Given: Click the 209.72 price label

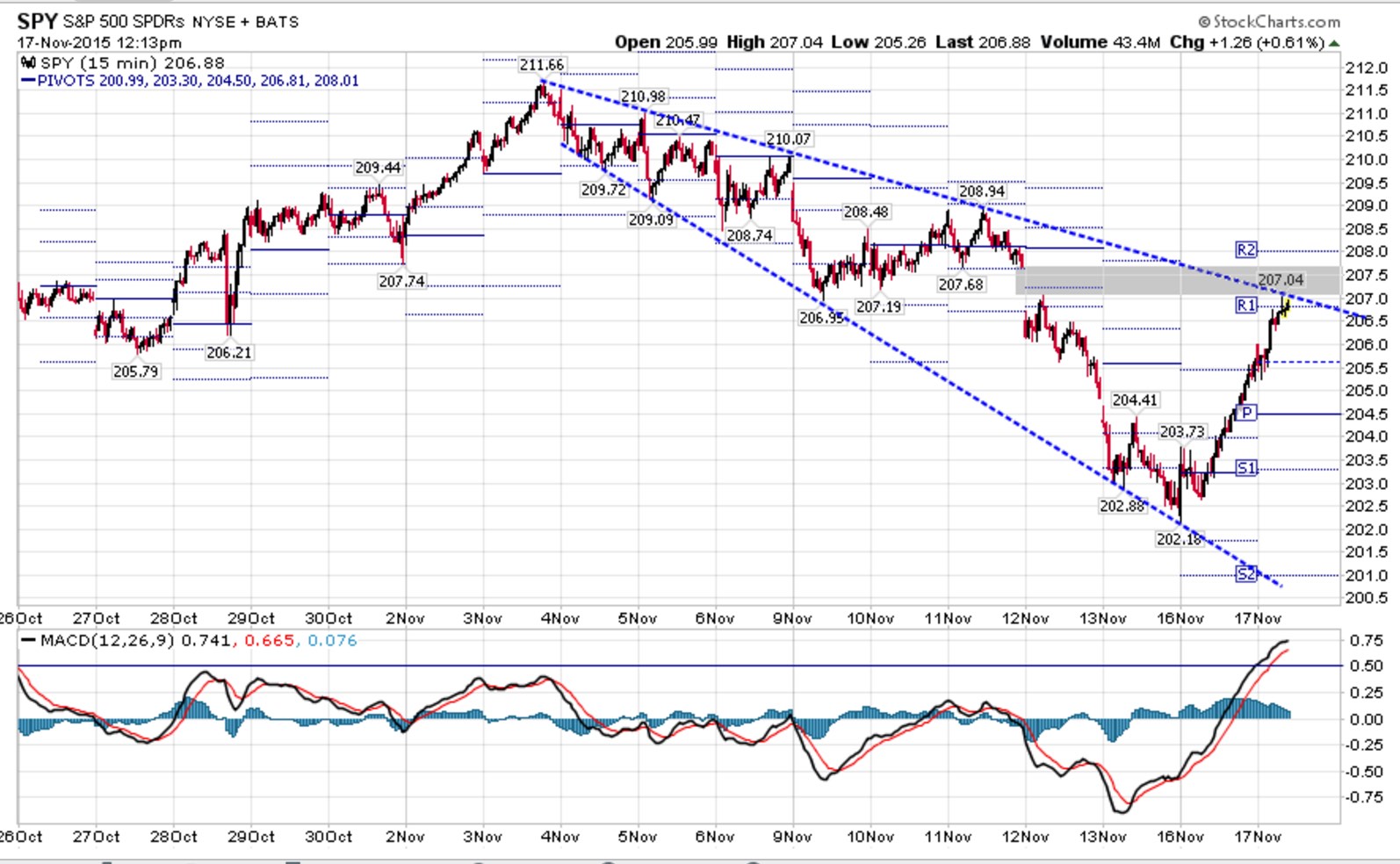Looking at the screenshot, I should (x=604, y=190).
